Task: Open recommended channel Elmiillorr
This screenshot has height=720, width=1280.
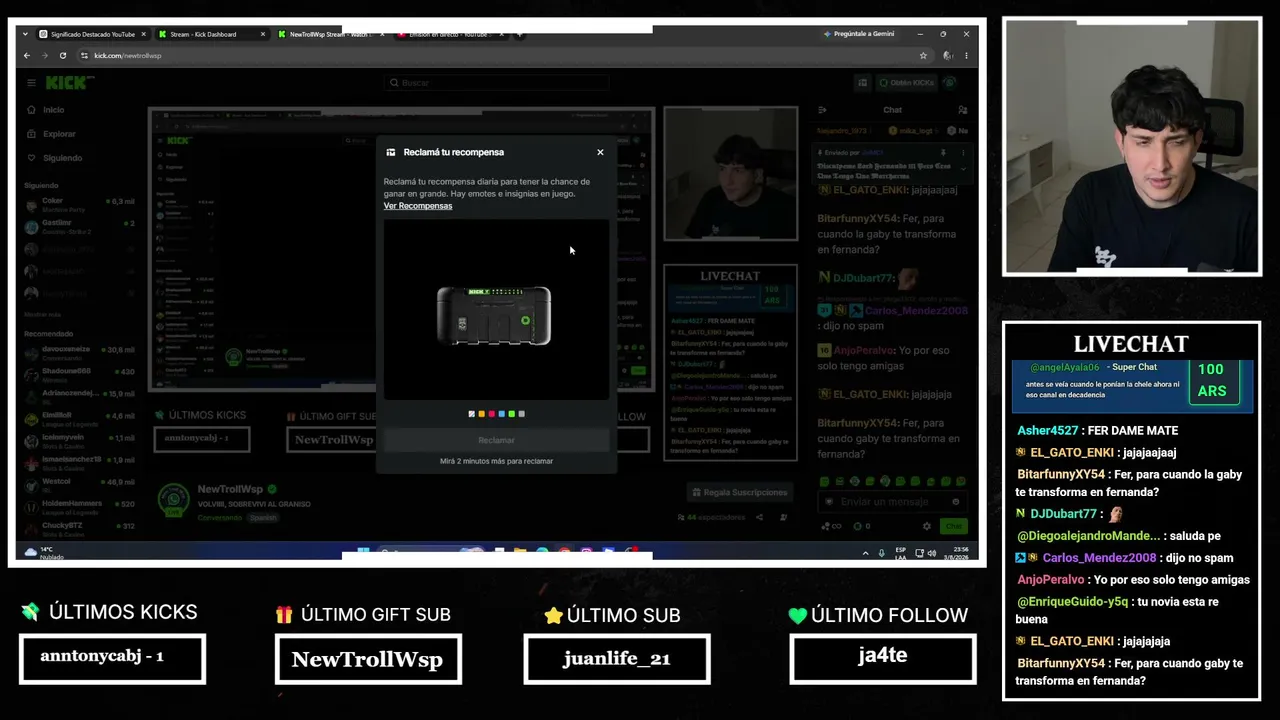Action: pos(80,417)
